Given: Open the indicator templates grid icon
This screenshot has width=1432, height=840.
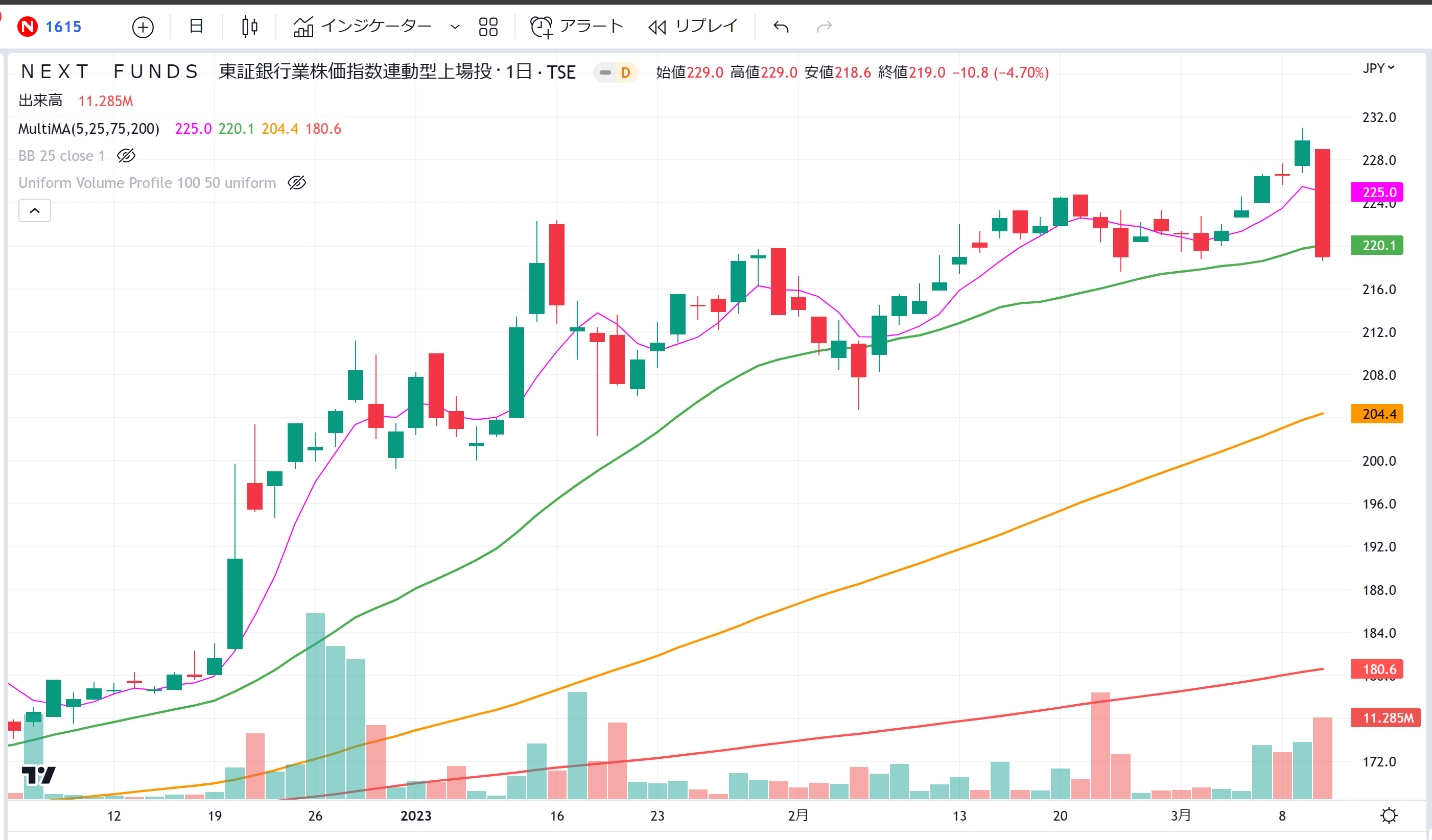Looking at the screenshot, I should coord(487,27).
